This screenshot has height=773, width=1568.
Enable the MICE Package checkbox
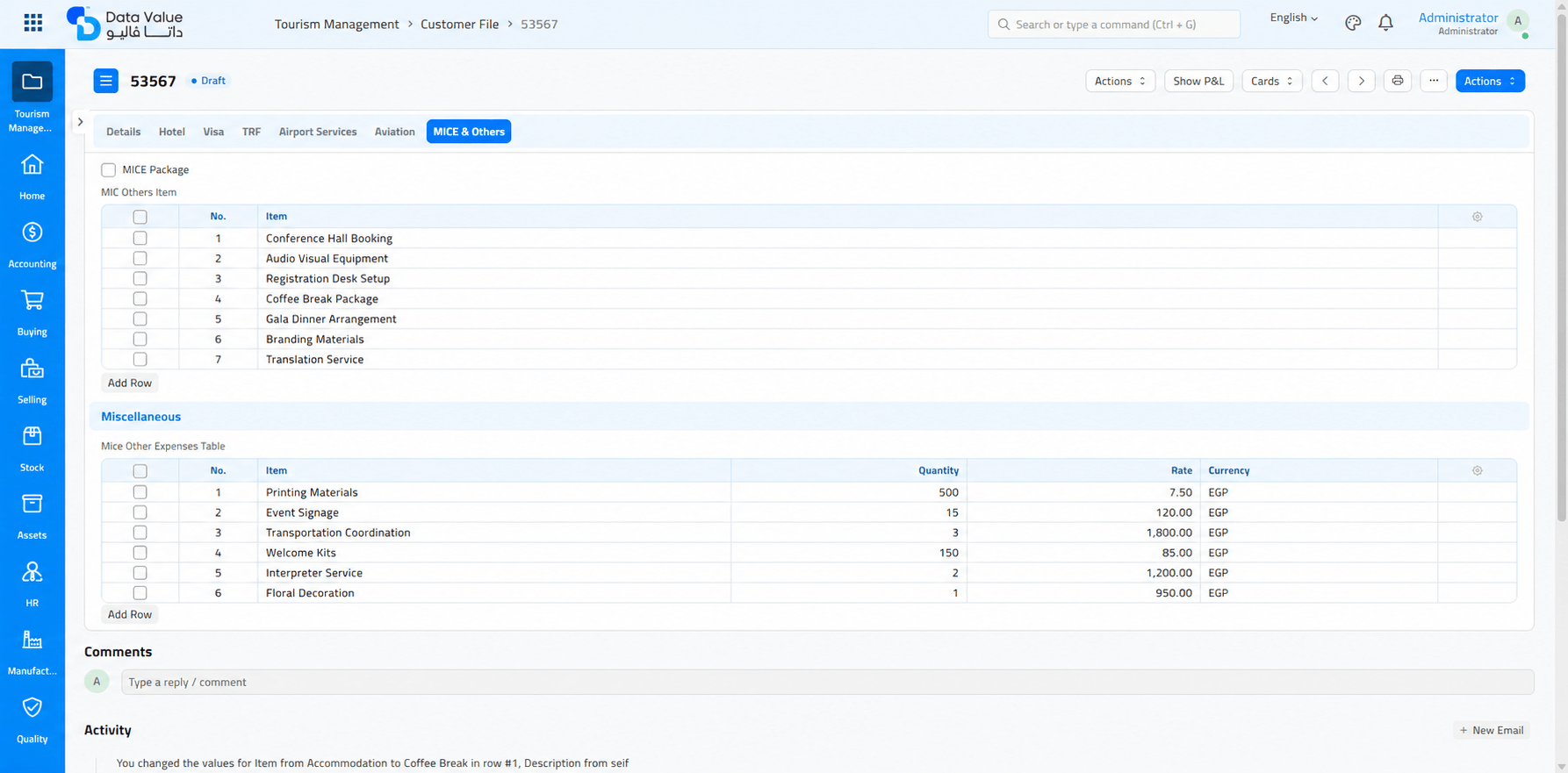tap(108, 170)
